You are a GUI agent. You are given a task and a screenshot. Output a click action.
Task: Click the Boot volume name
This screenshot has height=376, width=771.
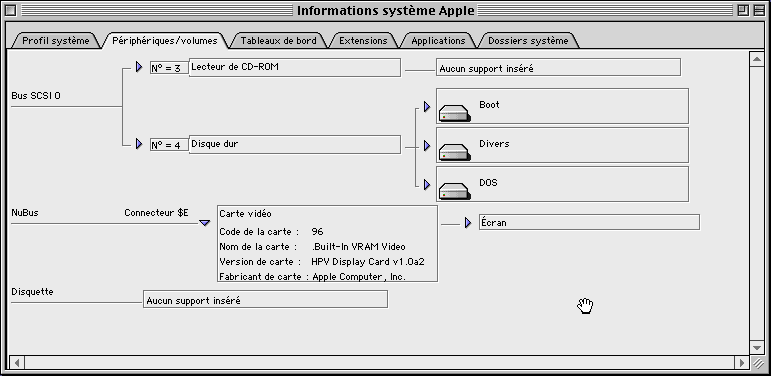coord(489,105)
